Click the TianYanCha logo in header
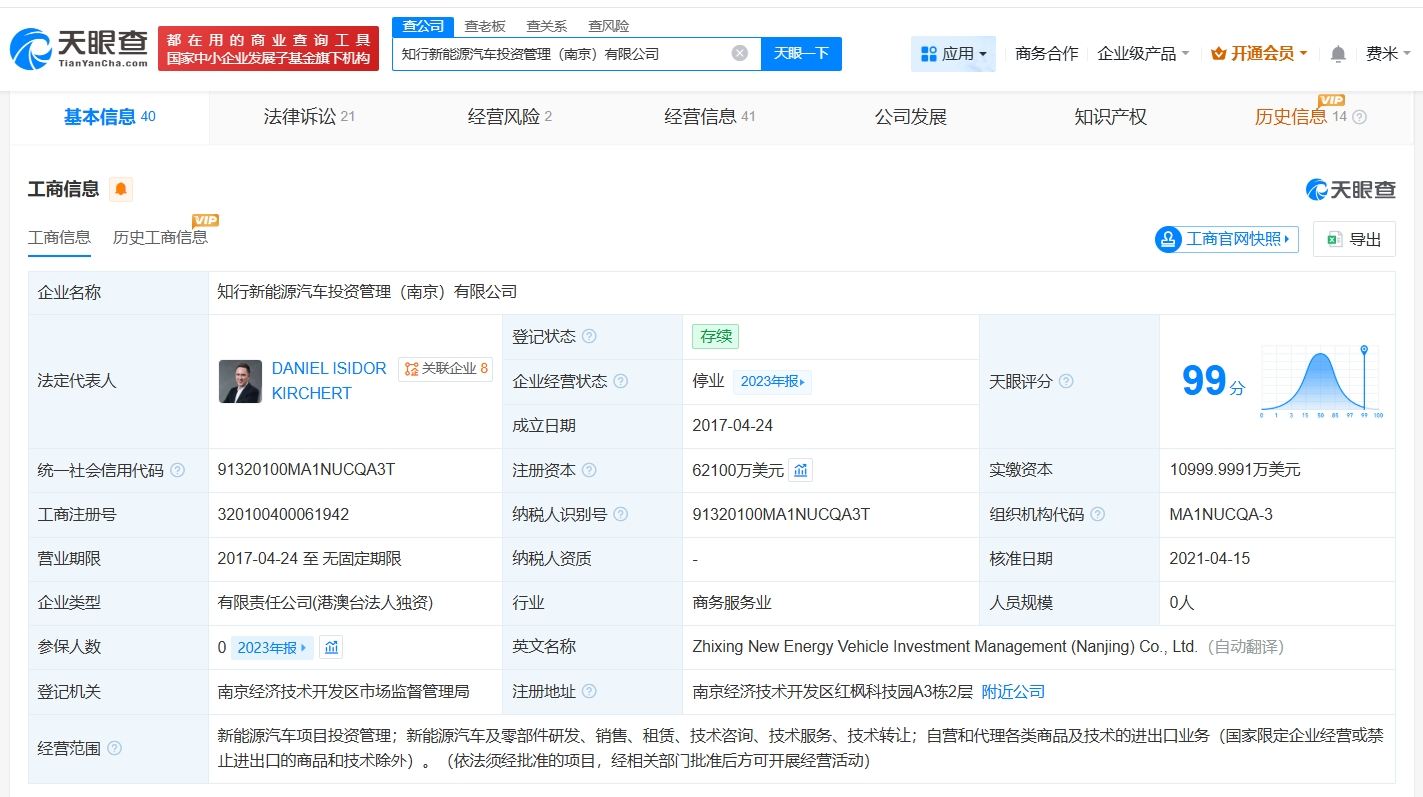Screen dimensions: 1423x797 tap(80, 48)
